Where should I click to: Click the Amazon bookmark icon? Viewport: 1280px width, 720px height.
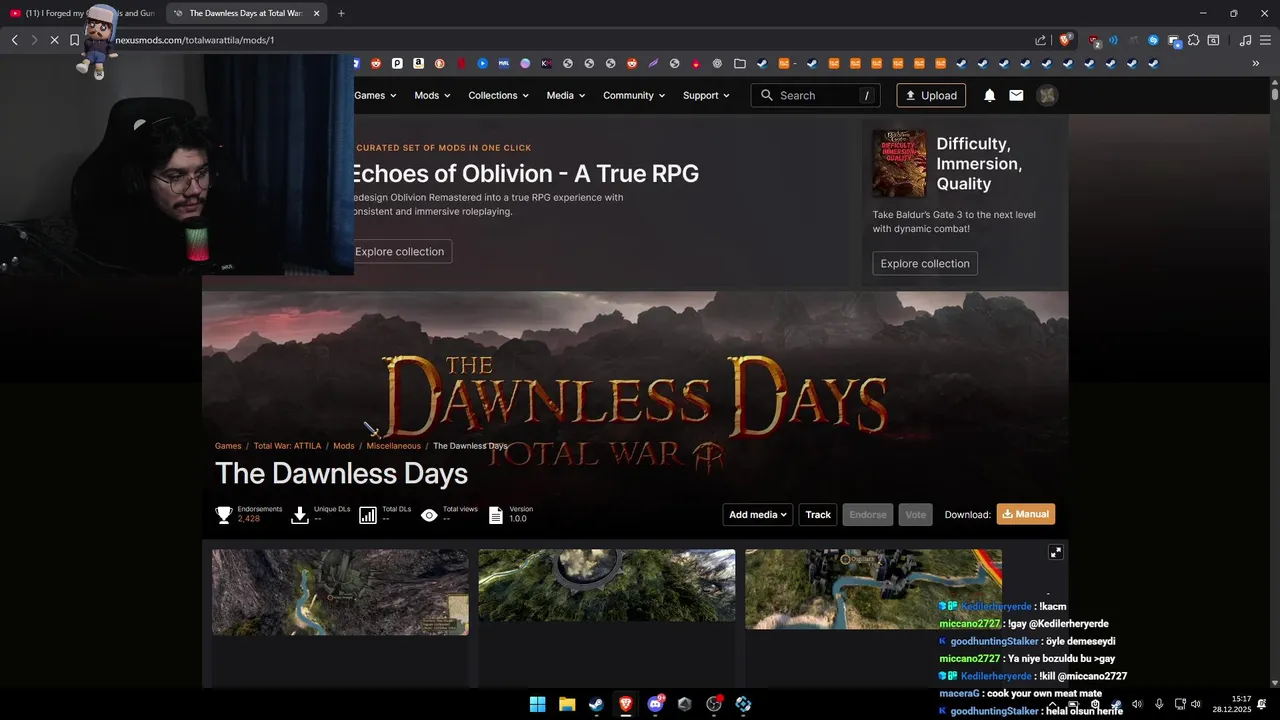click(x=418, y=63)
